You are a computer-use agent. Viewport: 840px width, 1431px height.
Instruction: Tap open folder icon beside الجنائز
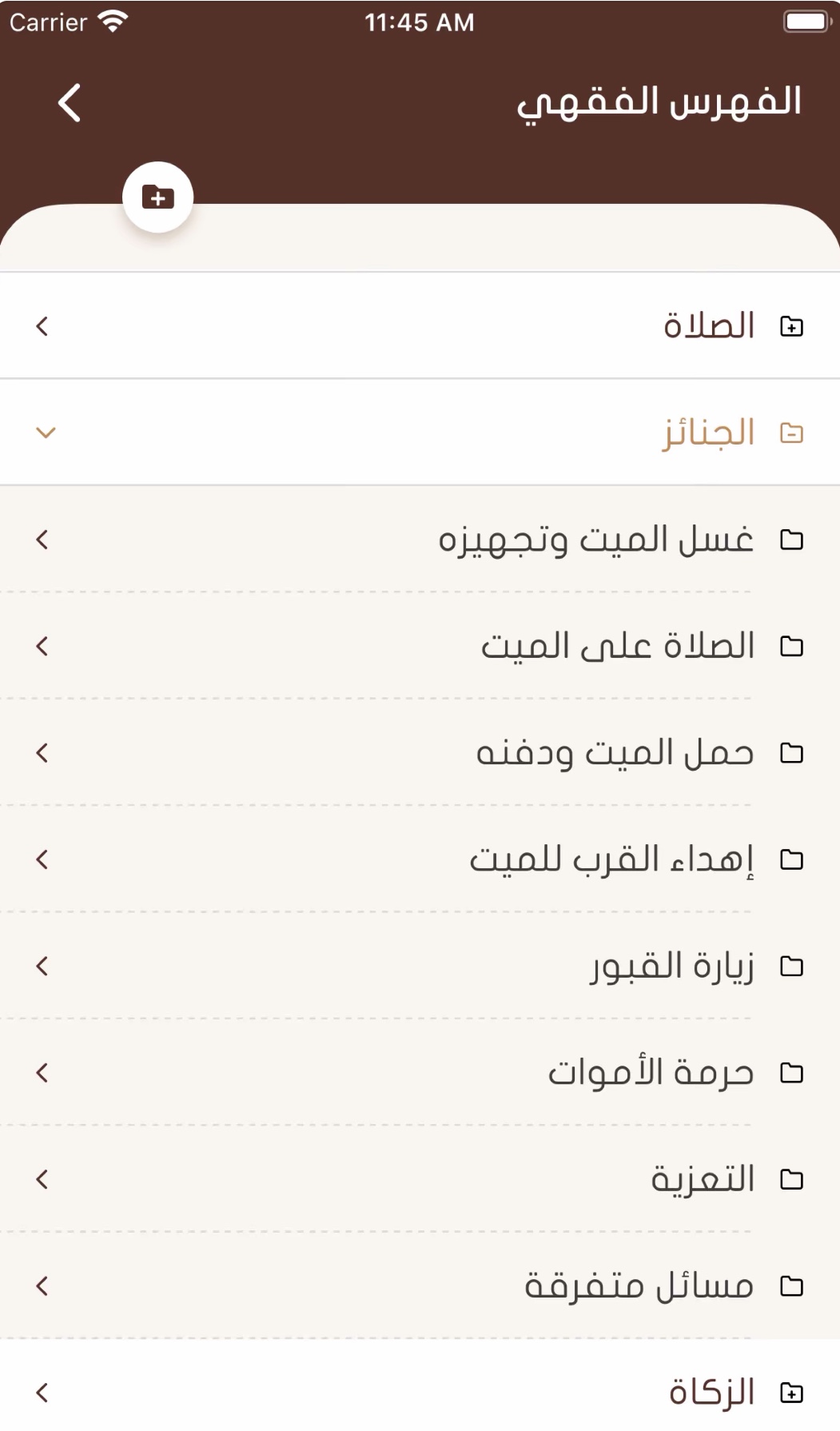click(x=791, y=433)
